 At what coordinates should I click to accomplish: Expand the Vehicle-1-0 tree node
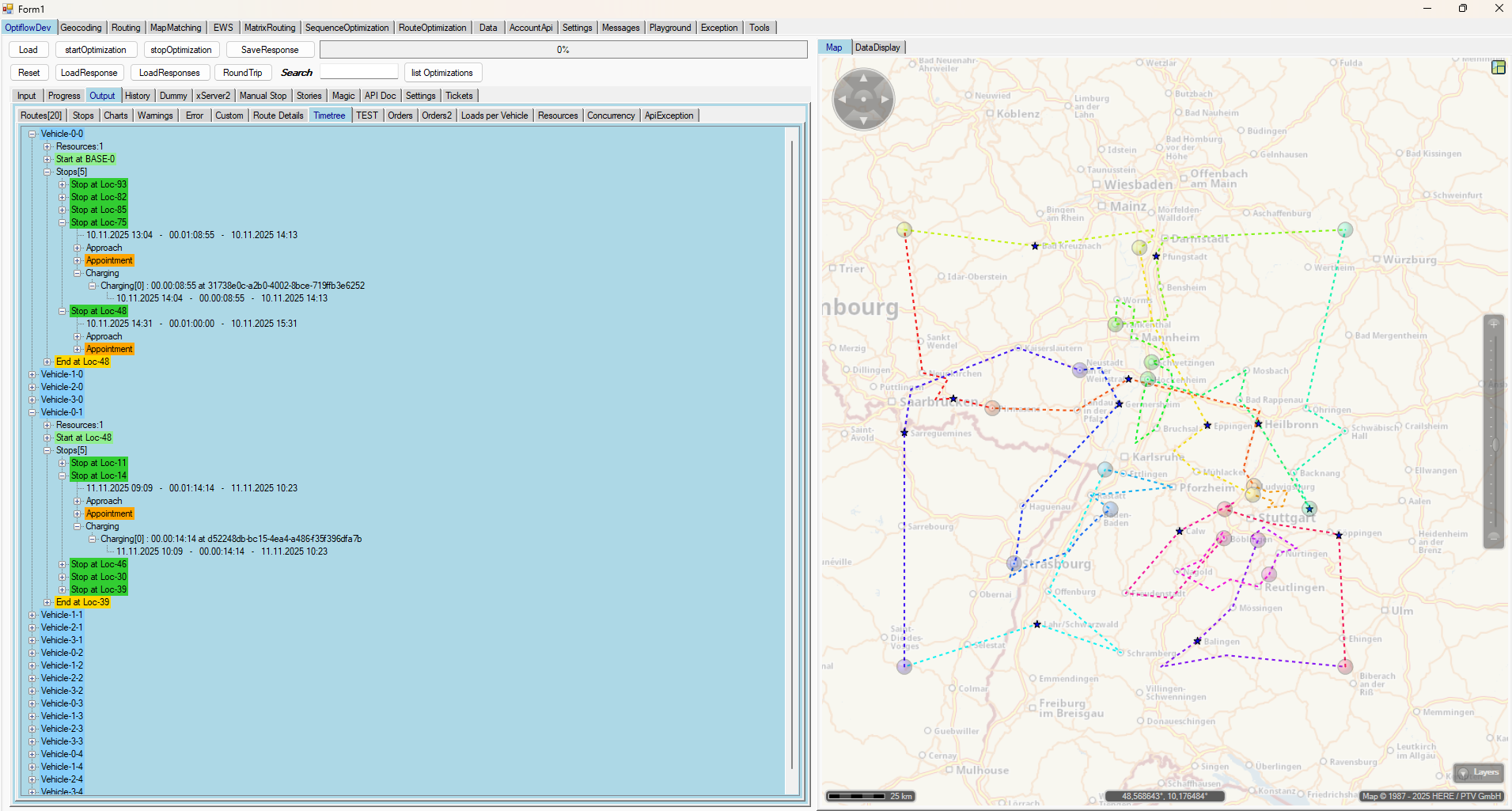[x=32, y=374]
